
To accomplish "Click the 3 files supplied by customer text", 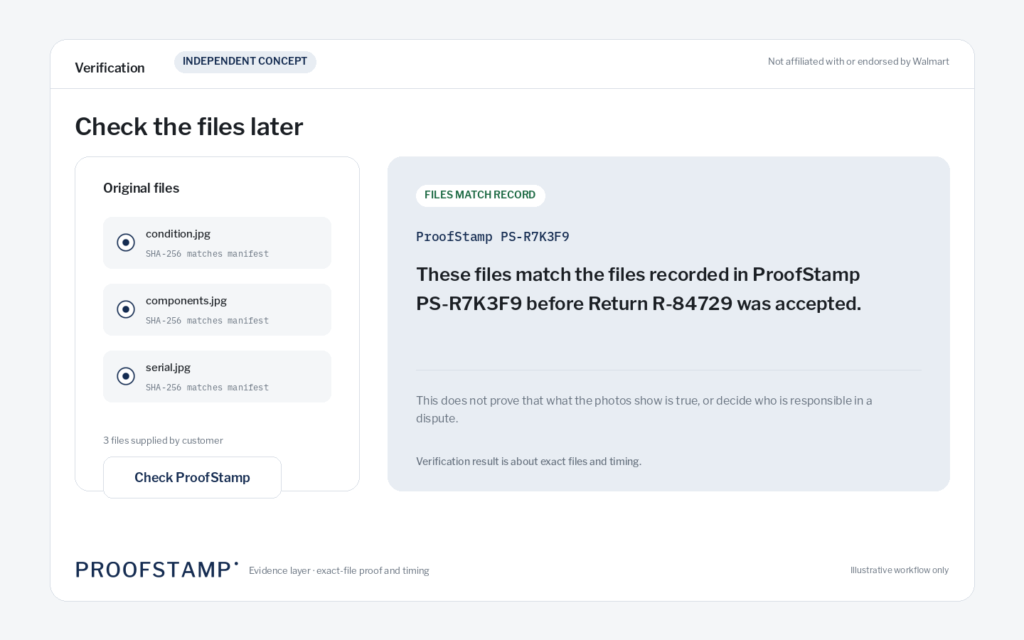I will click(163, 440).
